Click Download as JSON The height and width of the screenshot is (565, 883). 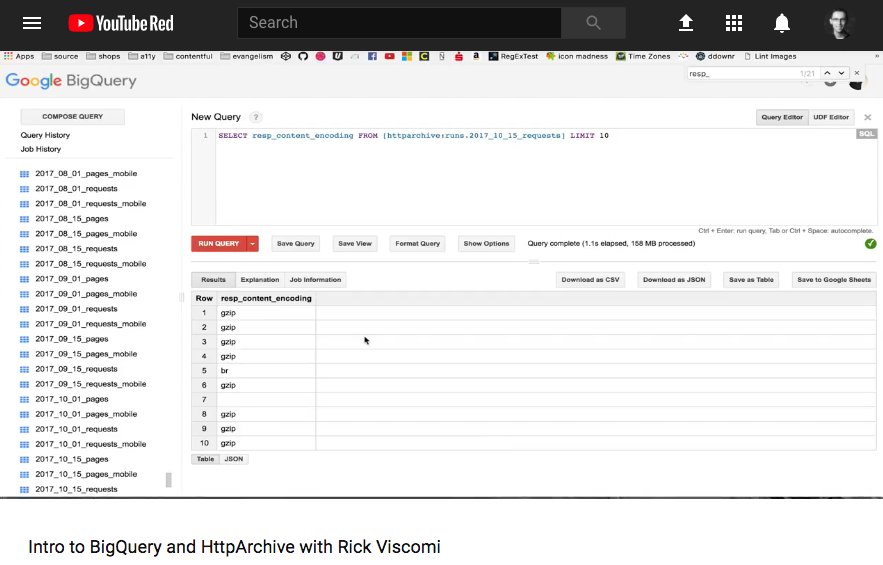pyautogui.click(x=674, y=280)
